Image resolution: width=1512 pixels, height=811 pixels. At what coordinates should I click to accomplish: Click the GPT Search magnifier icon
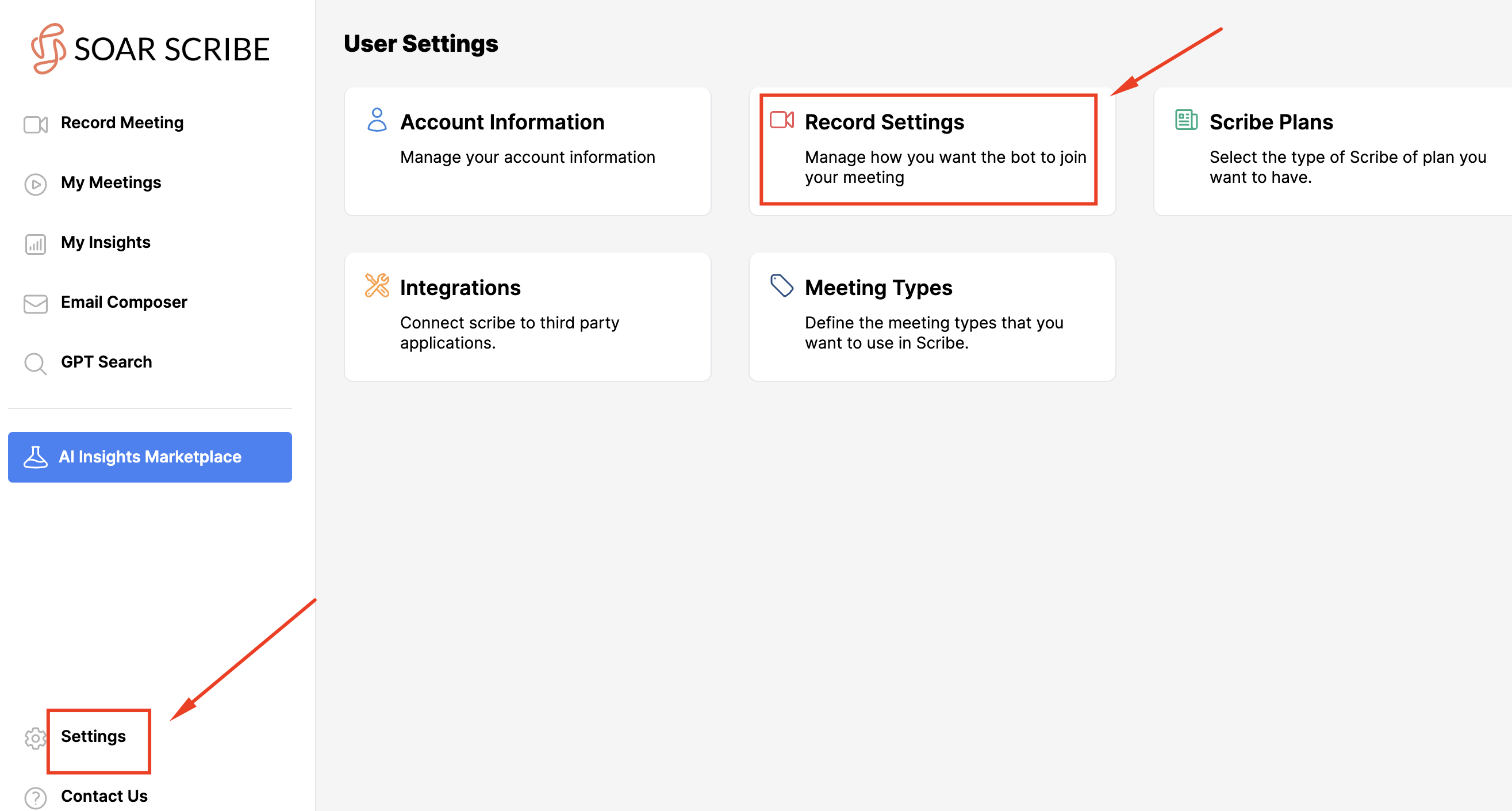coord(35,364)
